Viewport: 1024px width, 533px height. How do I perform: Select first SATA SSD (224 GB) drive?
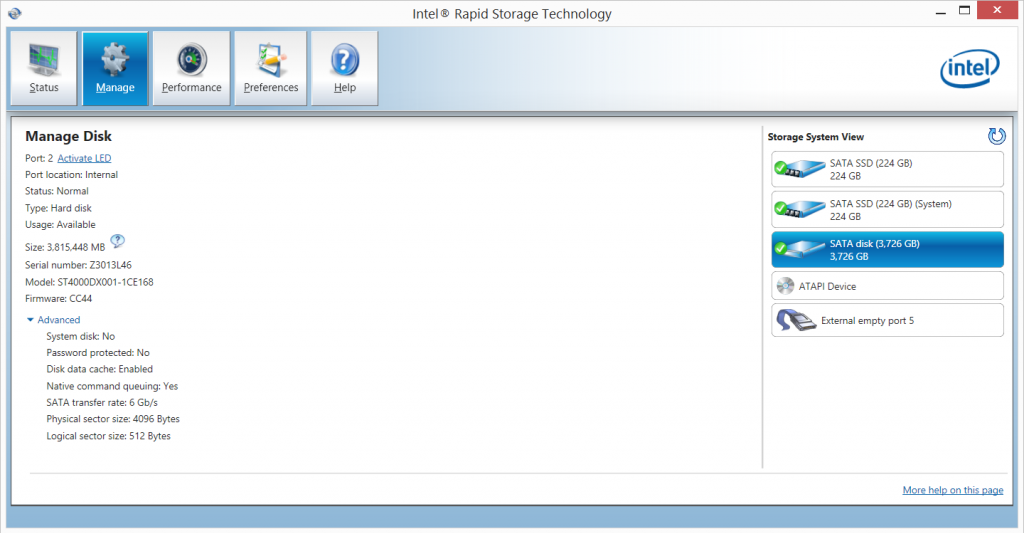point(887,170)
